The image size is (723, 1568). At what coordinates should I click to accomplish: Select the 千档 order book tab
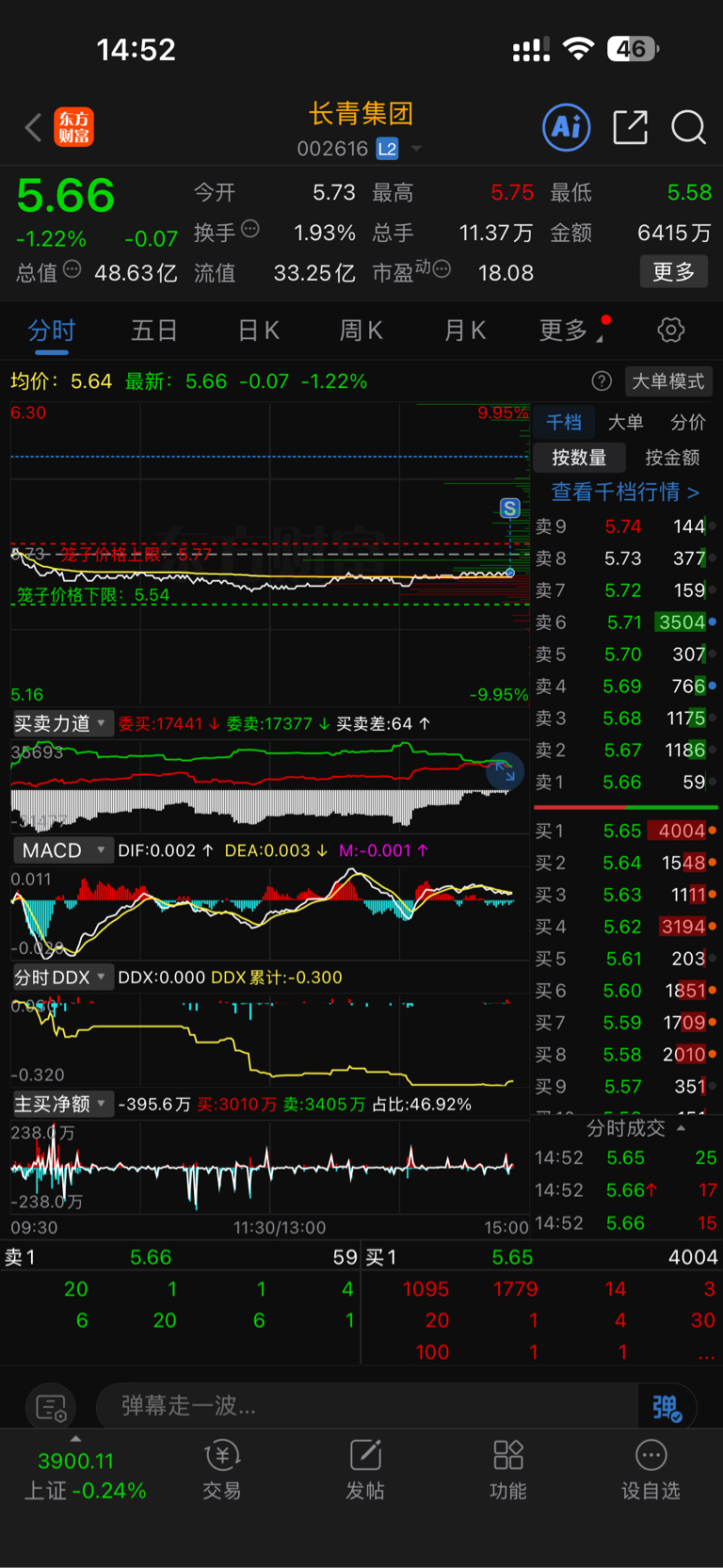(x=564, y=422)
